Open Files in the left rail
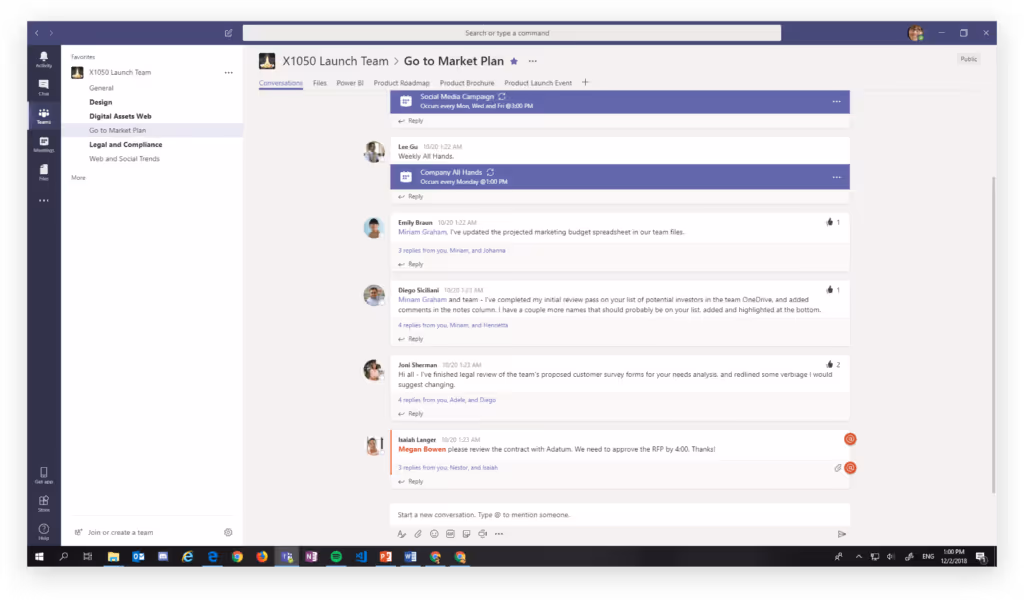The image size is (1024, 600). coord(44,172)
